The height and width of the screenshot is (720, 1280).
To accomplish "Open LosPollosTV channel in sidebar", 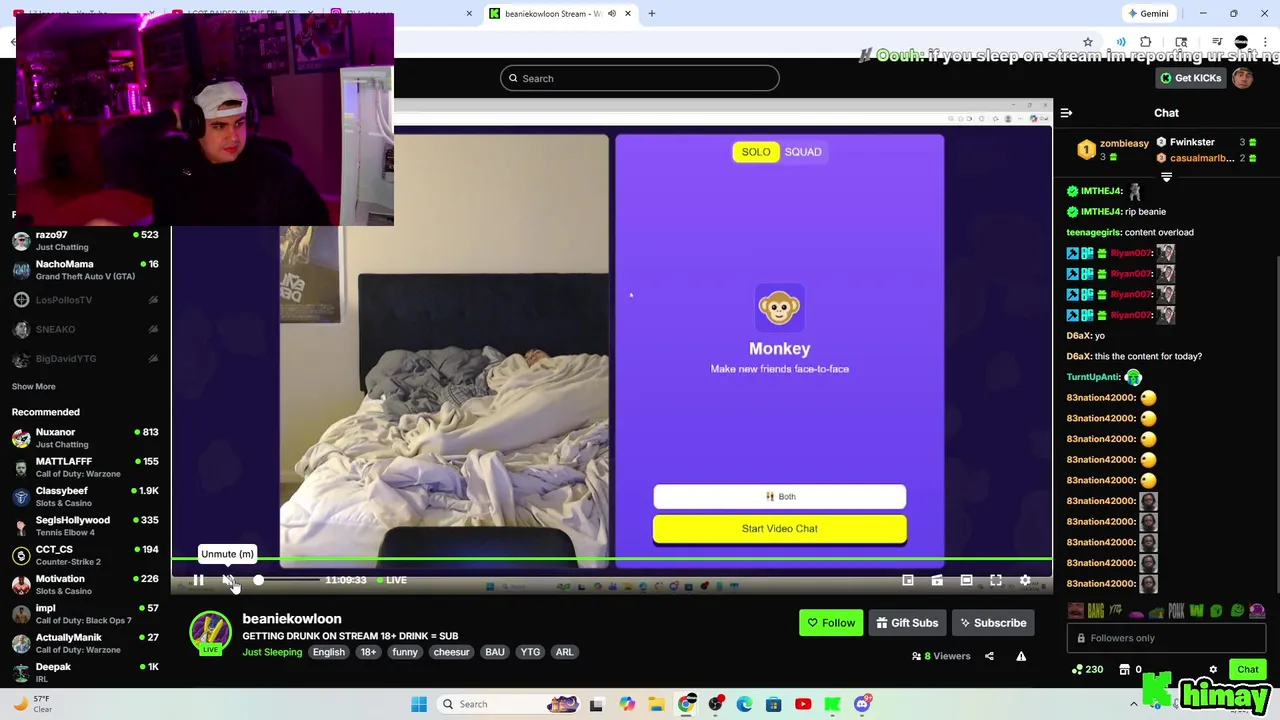I will coord(86,299).
